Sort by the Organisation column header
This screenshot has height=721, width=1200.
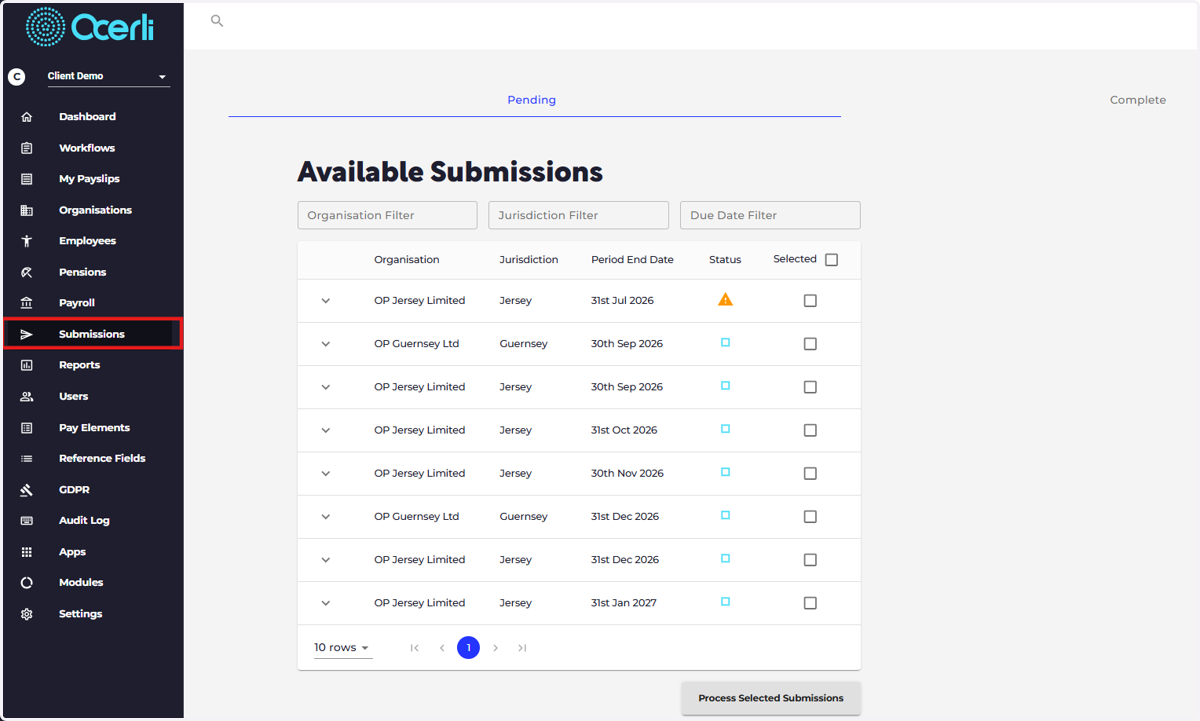click(x=407, y=260)
